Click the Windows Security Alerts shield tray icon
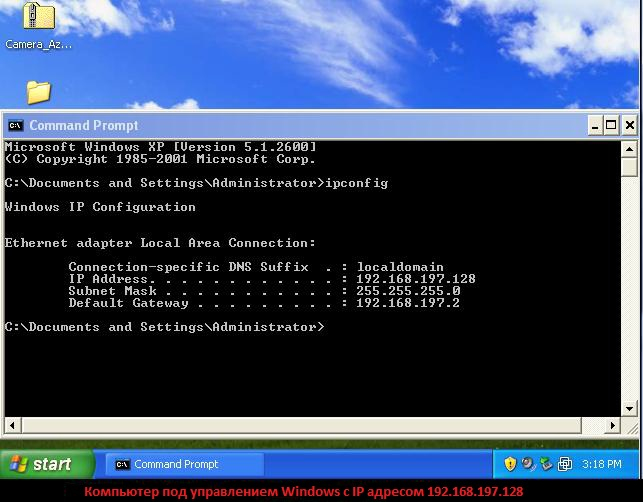This screenshot has width=643, height=502. coord(510,464)
